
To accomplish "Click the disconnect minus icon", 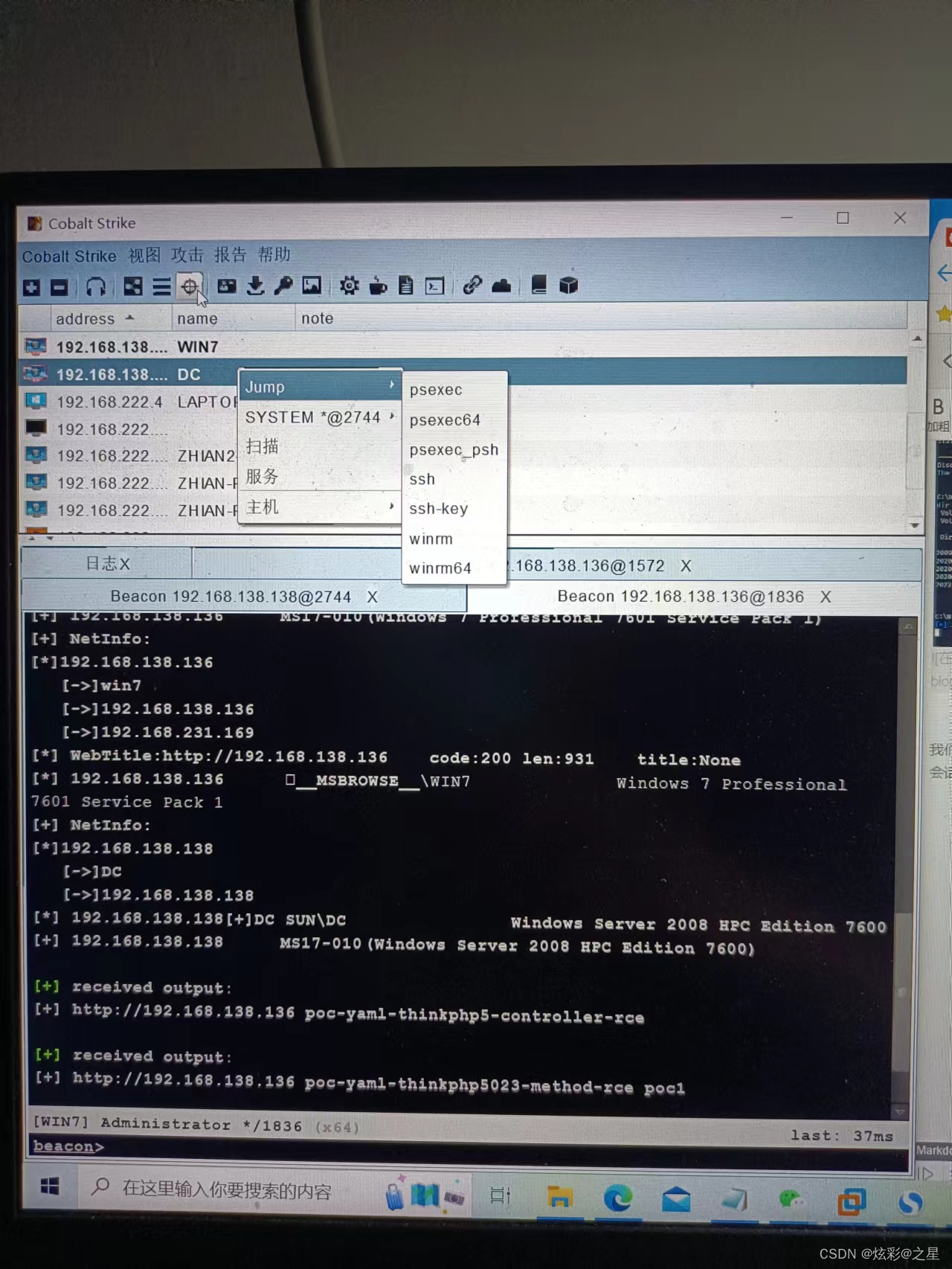I will [59, 287].
